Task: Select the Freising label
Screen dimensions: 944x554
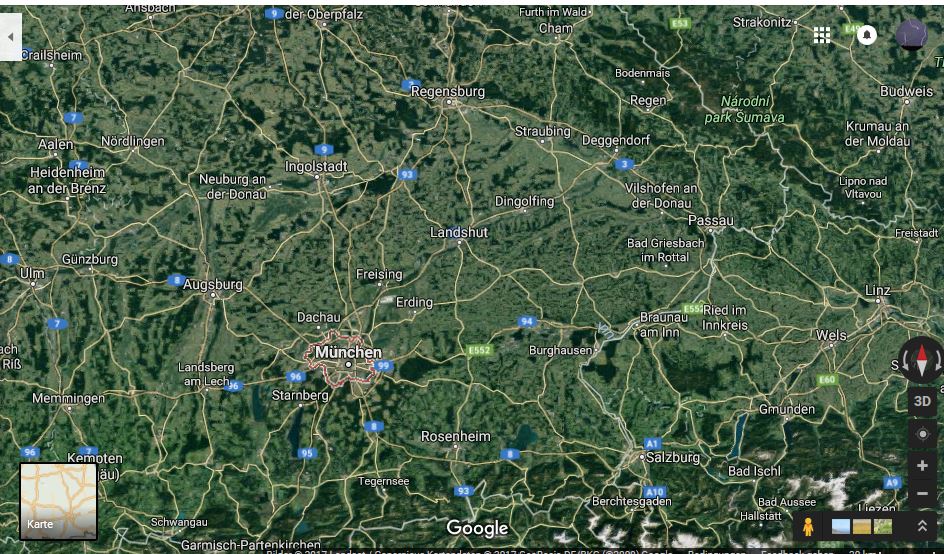Action: point(379,275)
